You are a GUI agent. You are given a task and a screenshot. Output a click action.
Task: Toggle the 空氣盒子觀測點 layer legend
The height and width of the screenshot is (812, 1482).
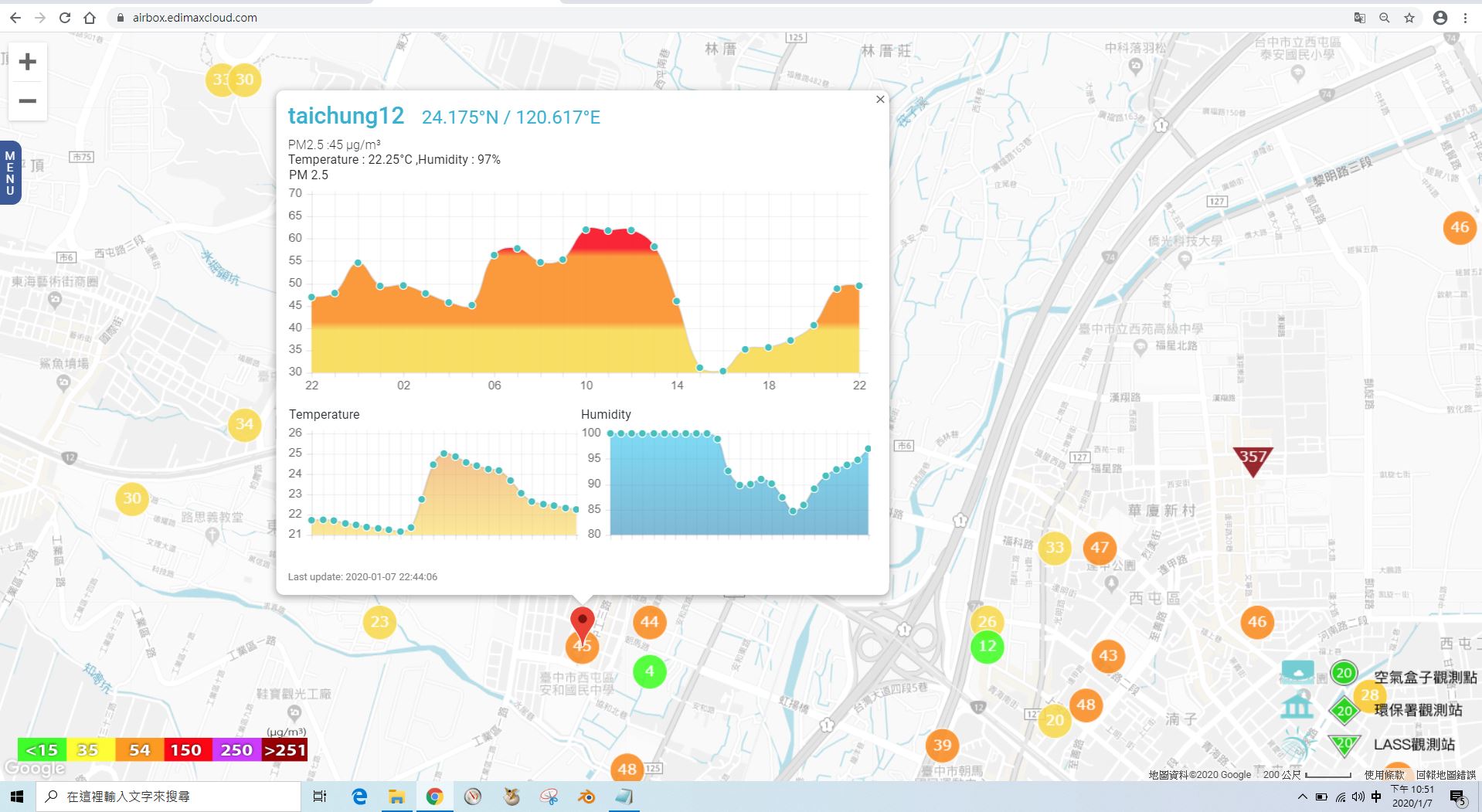pyautogui.click(x=1425, y=677)
